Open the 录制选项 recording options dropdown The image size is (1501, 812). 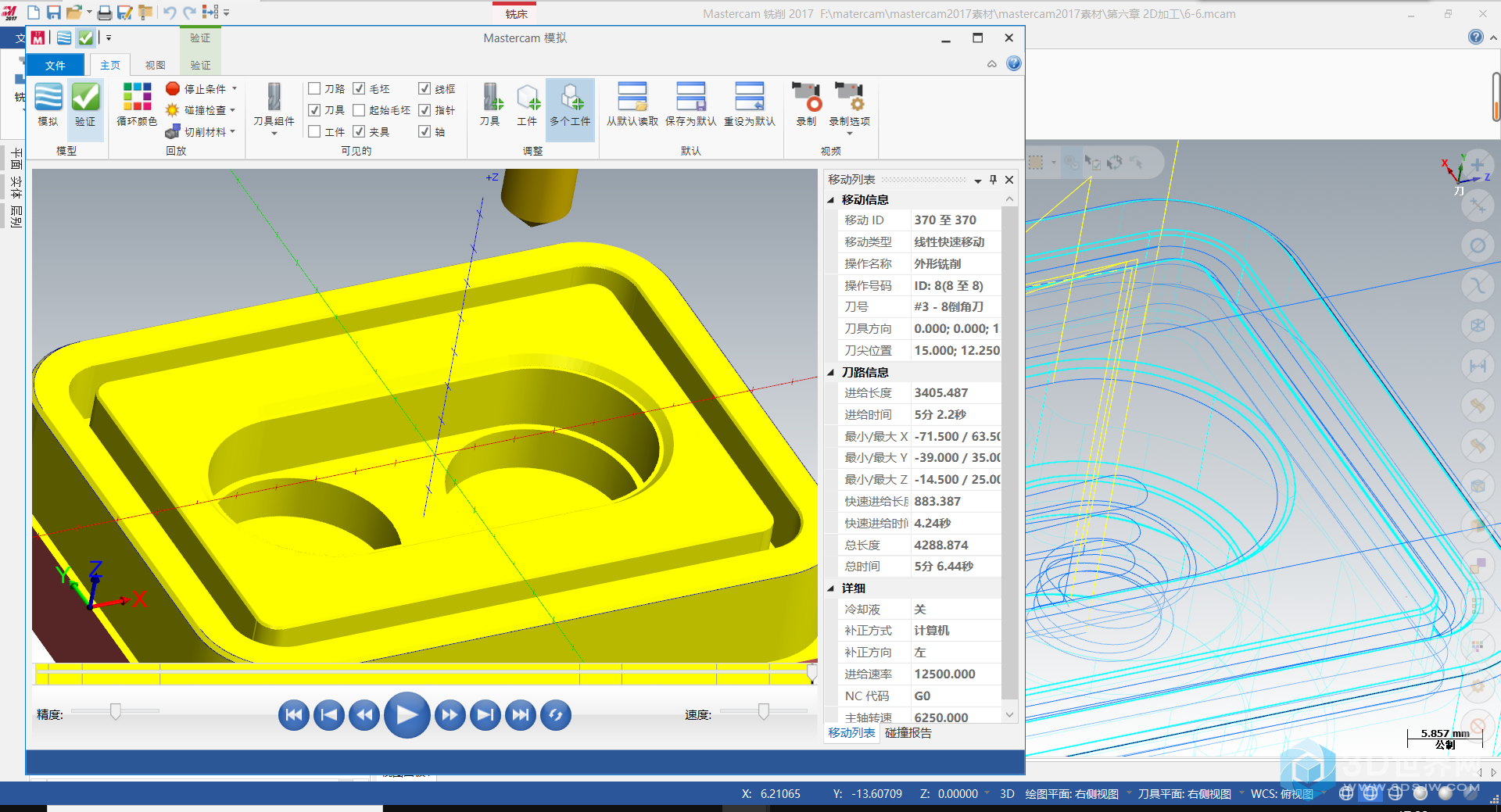849,109
